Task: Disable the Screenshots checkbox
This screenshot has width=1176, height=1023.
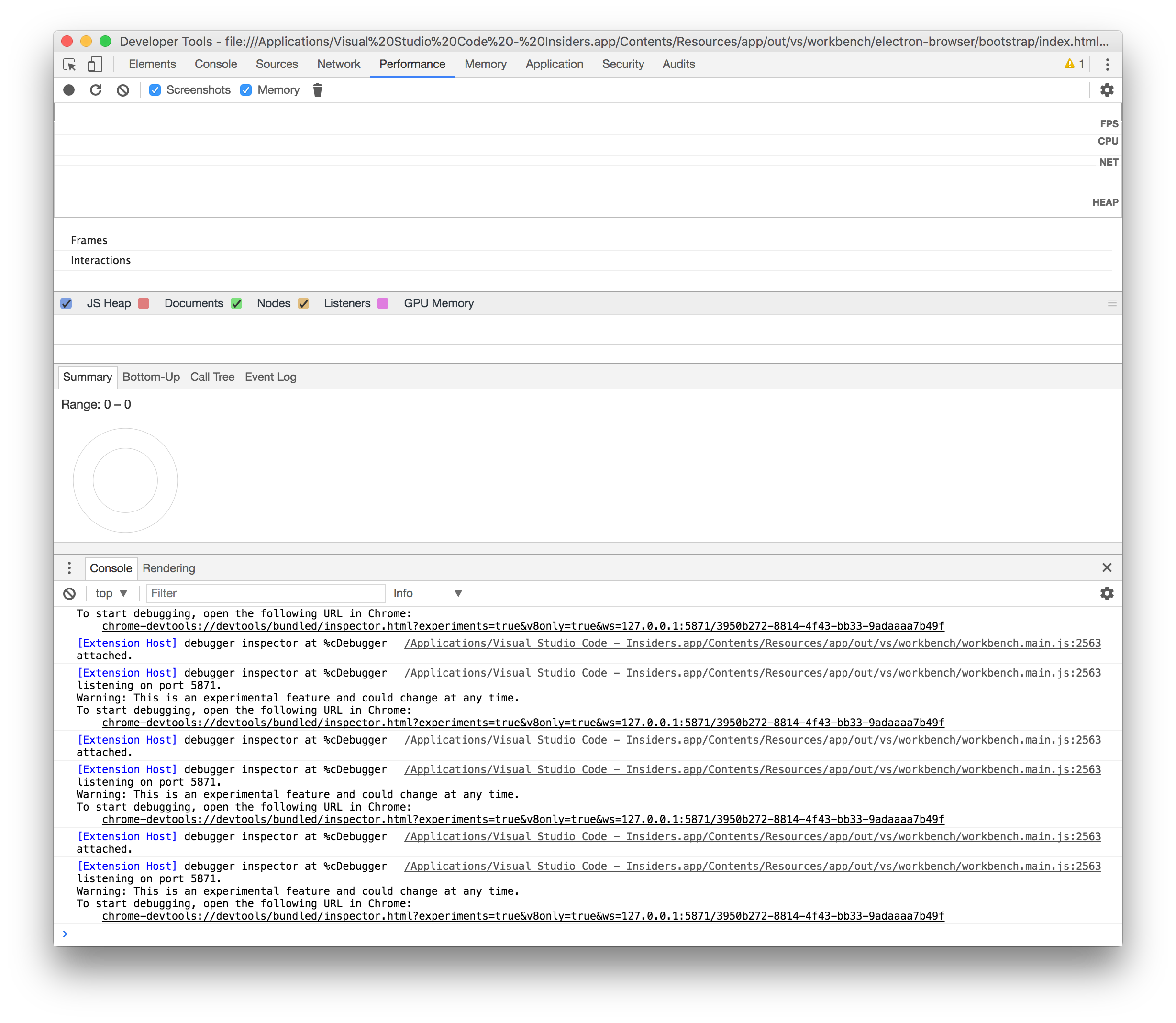Action: point(155,89)
